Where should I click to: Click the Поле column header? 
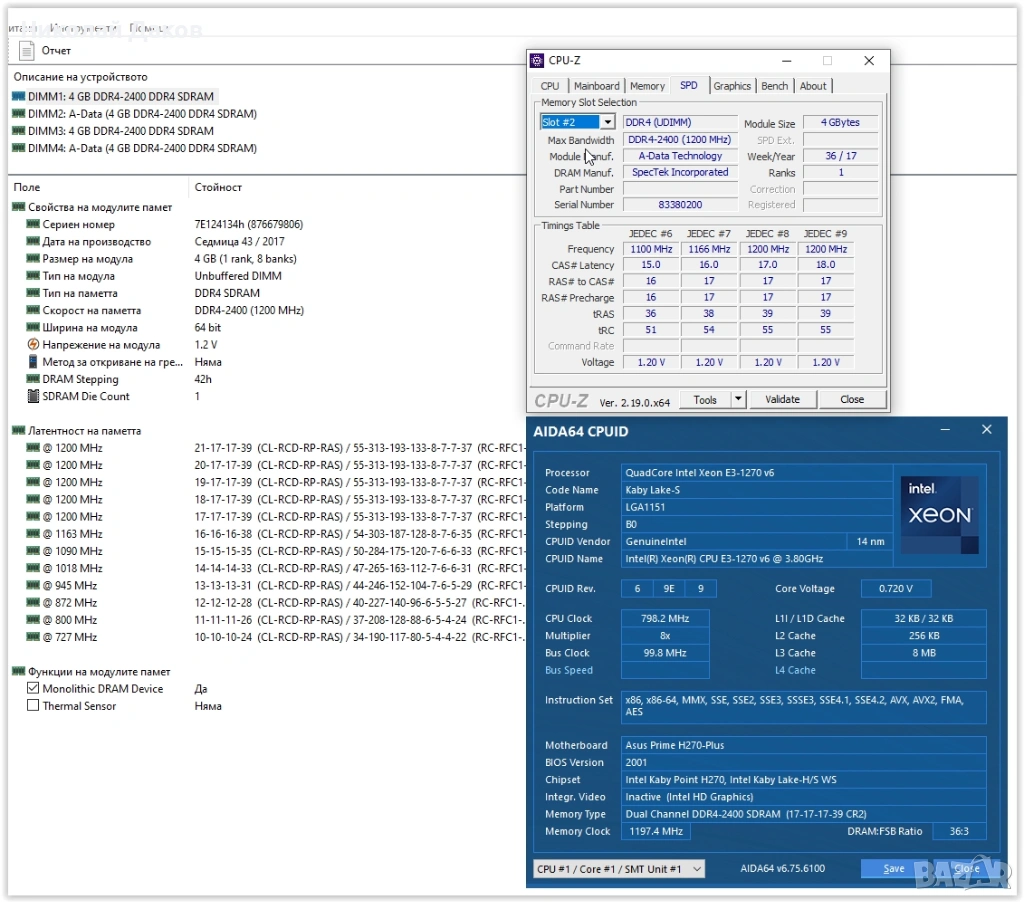pyautogui.click(x=27, y=187)
